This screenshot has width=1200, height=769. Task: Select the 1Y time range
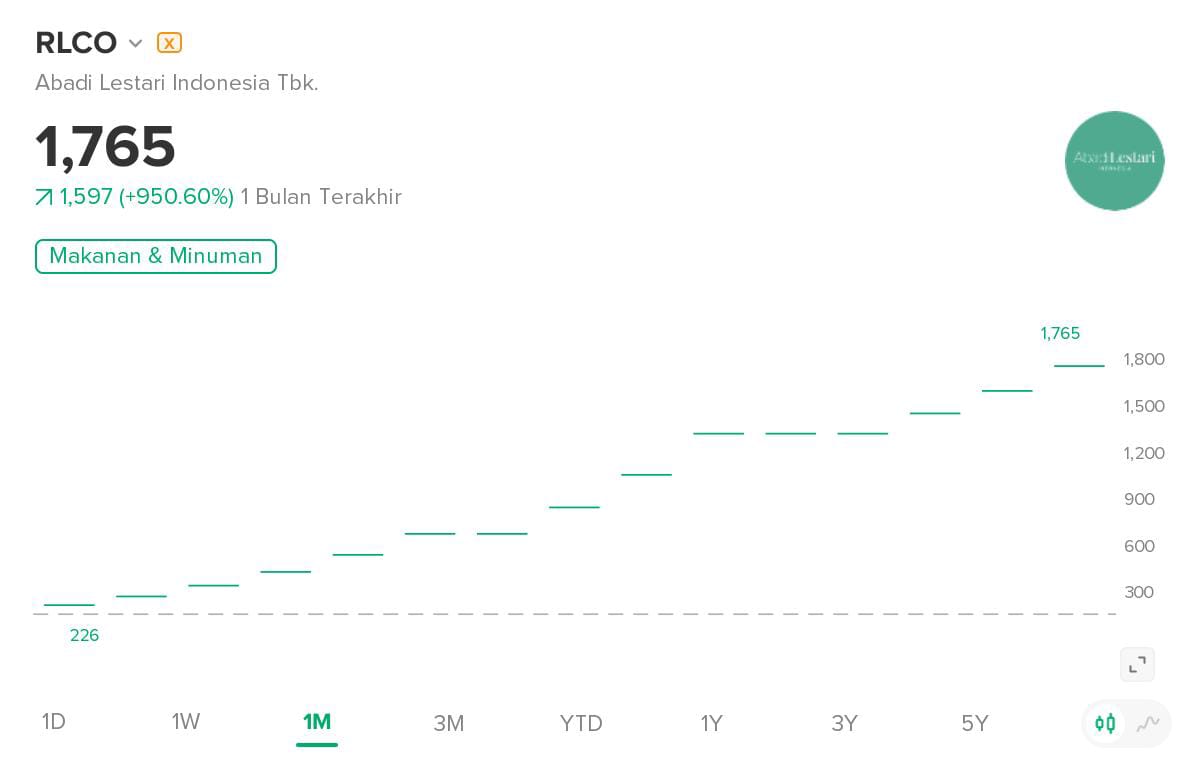pos(712,723)
